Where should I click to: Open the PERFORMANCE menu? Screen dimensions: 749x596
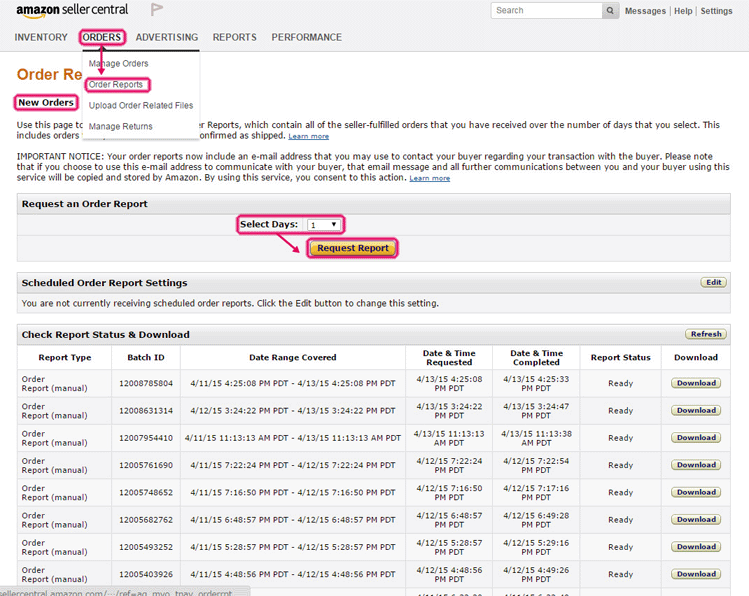(307, 37)
